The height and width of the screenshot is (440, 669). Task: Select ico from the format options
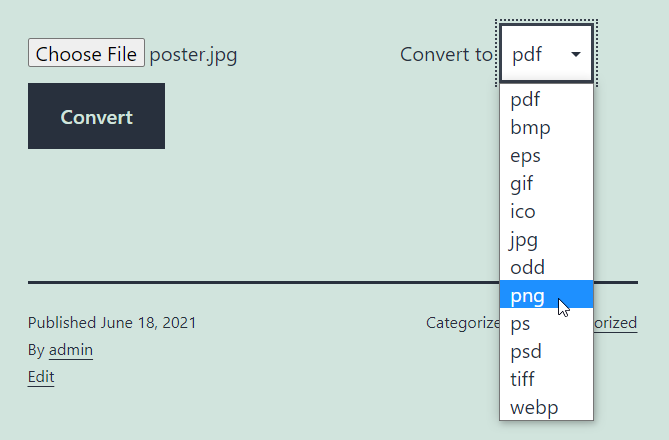tap(546, 211)
